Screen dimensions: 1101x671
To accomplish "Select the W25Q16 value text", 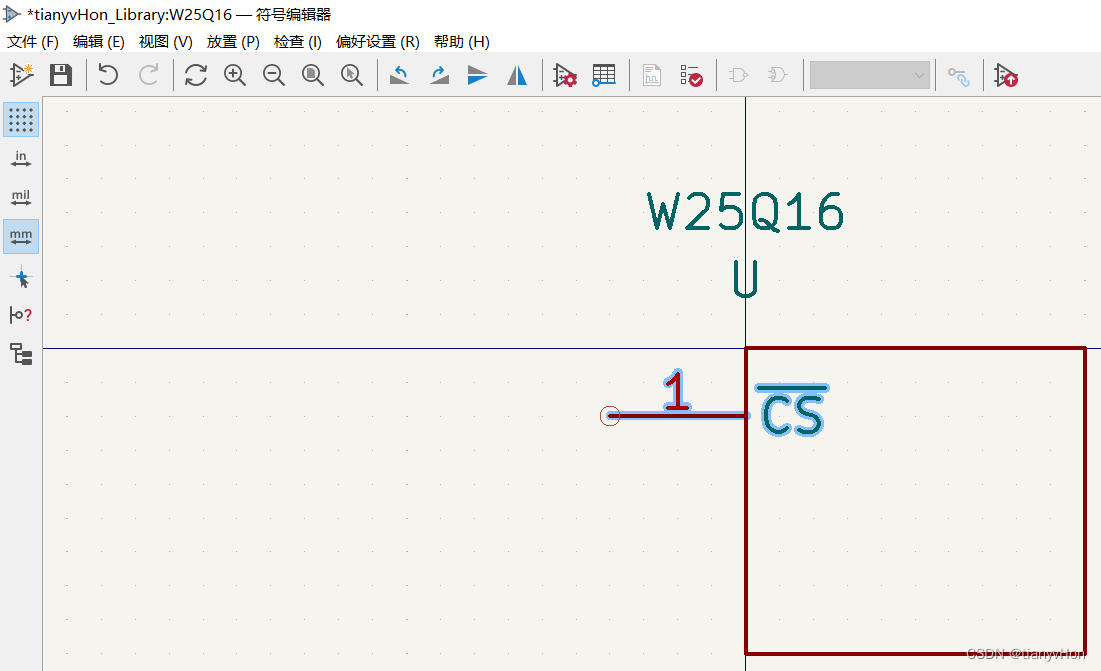I will coord(746,212).
